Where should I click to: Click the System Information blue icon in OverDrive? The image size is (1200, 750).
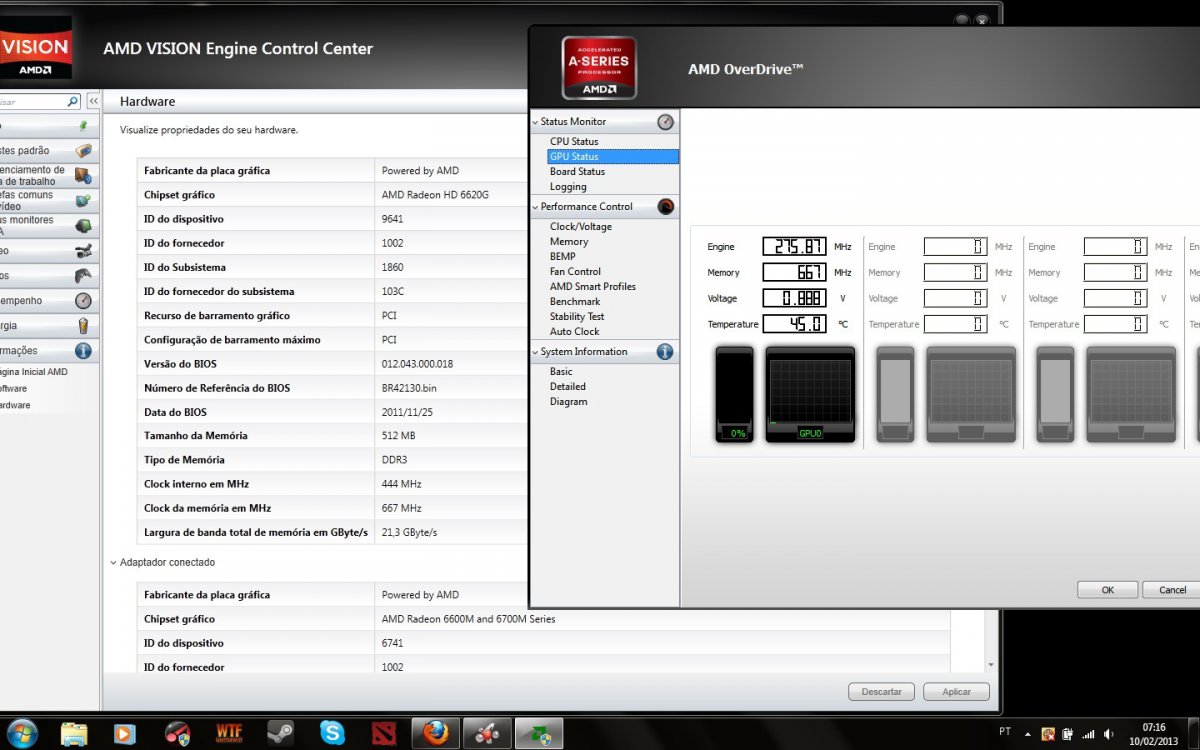[x=666, y=352]
